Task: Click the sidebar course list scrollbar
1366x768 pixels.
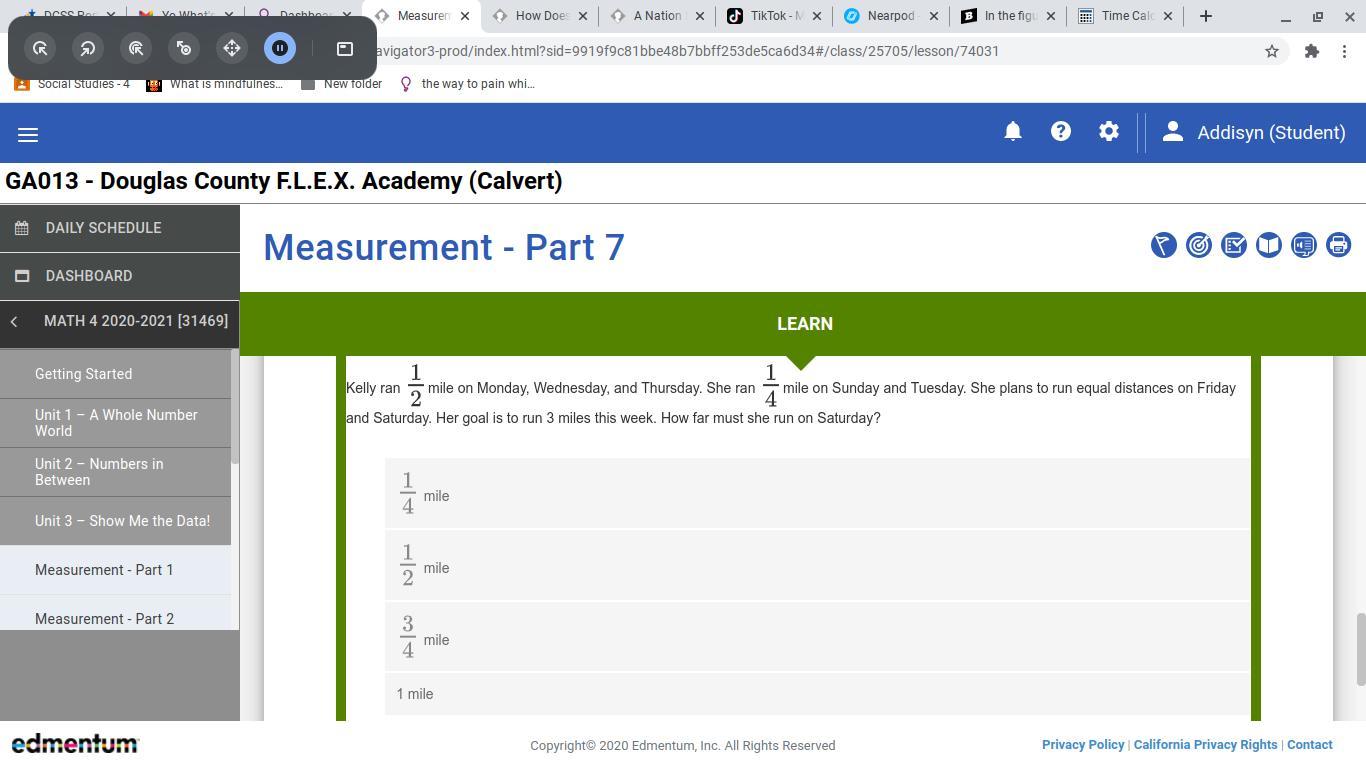Action: click(x=235, y=406)
